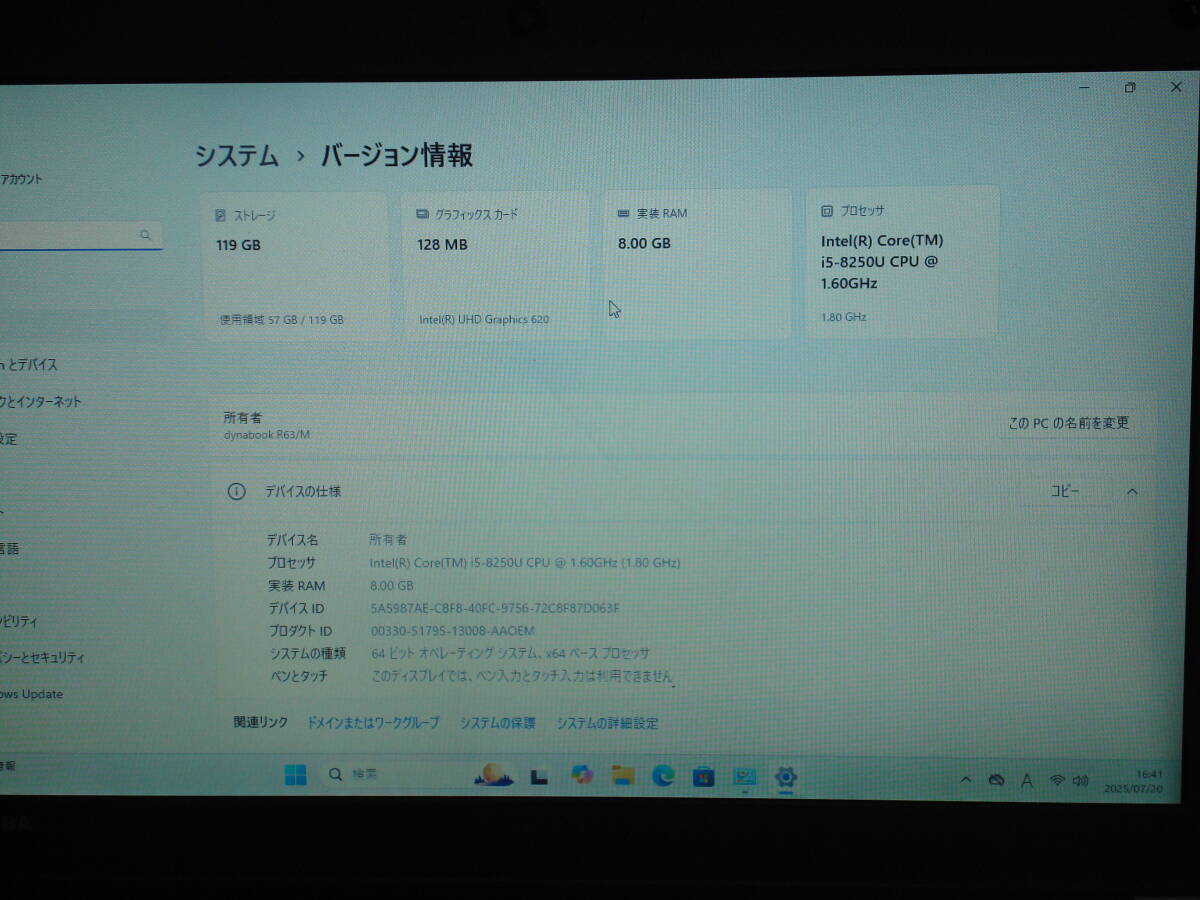Open the privacy and security sidebar item
The width and height of the screenshot is (1200, 900).
[x=43, y=658]
